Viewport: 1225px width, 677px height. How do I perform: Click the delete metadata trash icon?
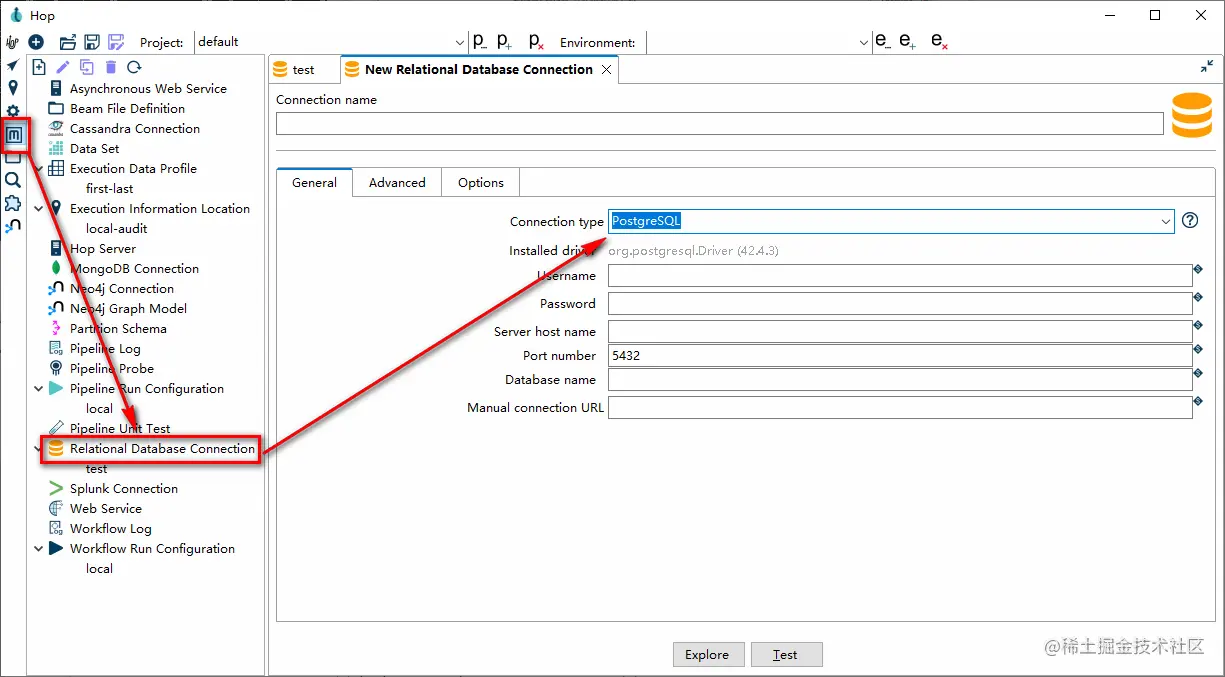pyautogui.click(x=110, y=67)
